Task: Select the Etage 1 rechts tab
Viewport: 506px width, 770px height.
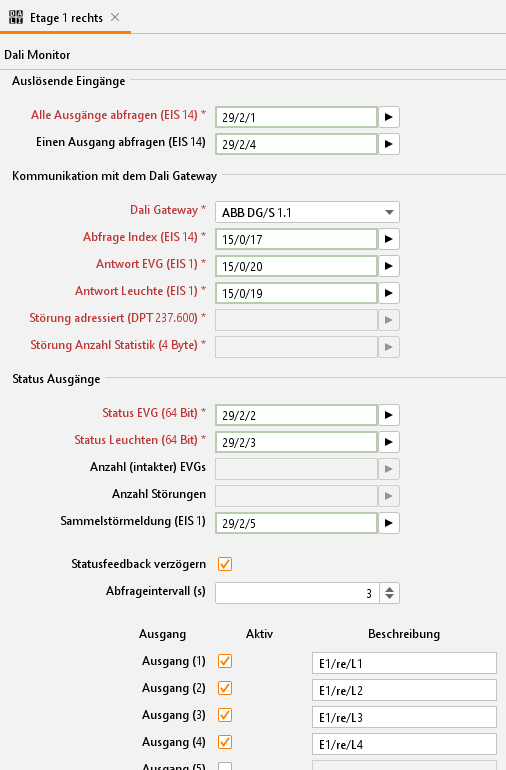Action: click(66, 18)
